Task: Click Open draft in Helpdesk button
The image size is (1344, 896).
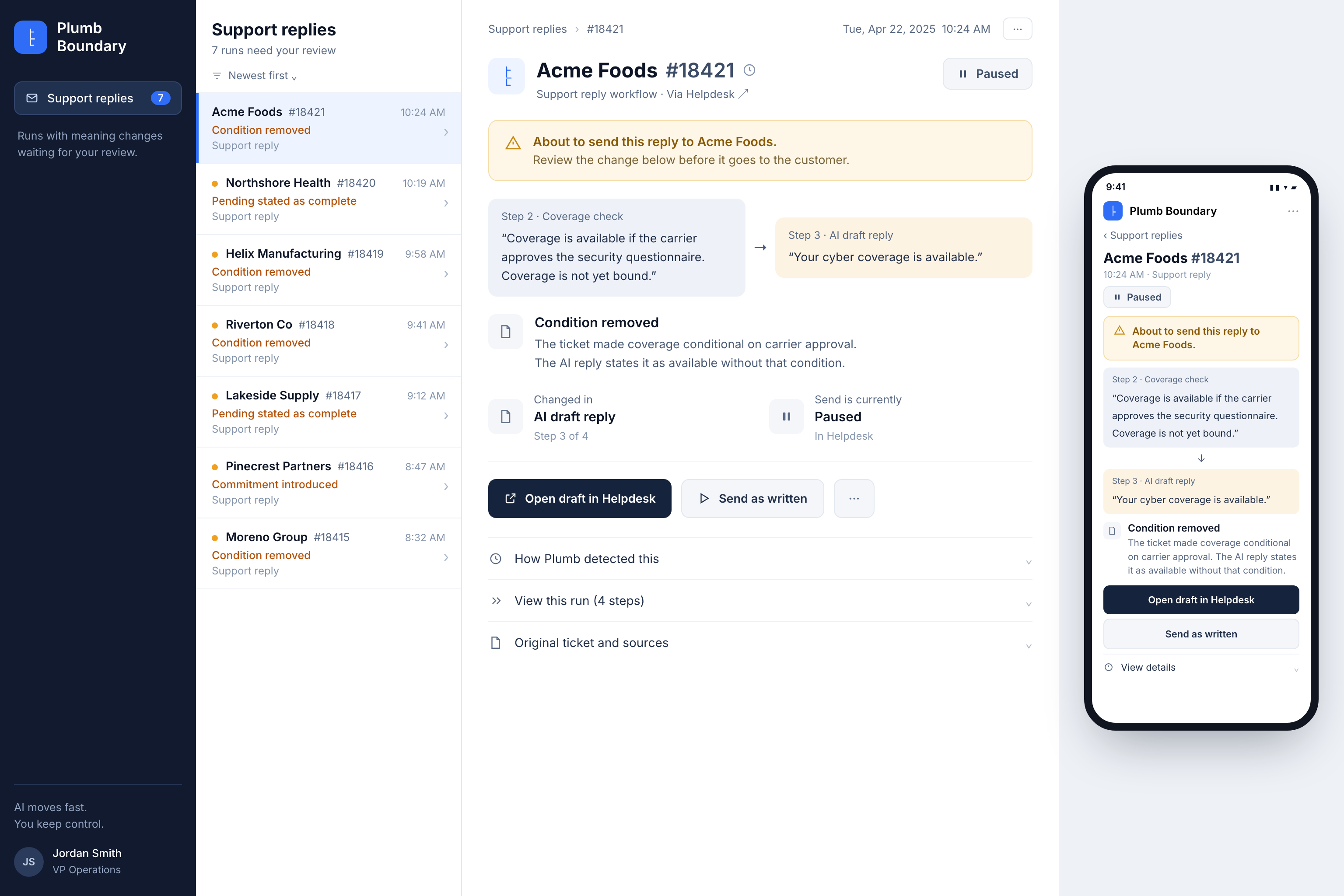Action: [579, 498]
